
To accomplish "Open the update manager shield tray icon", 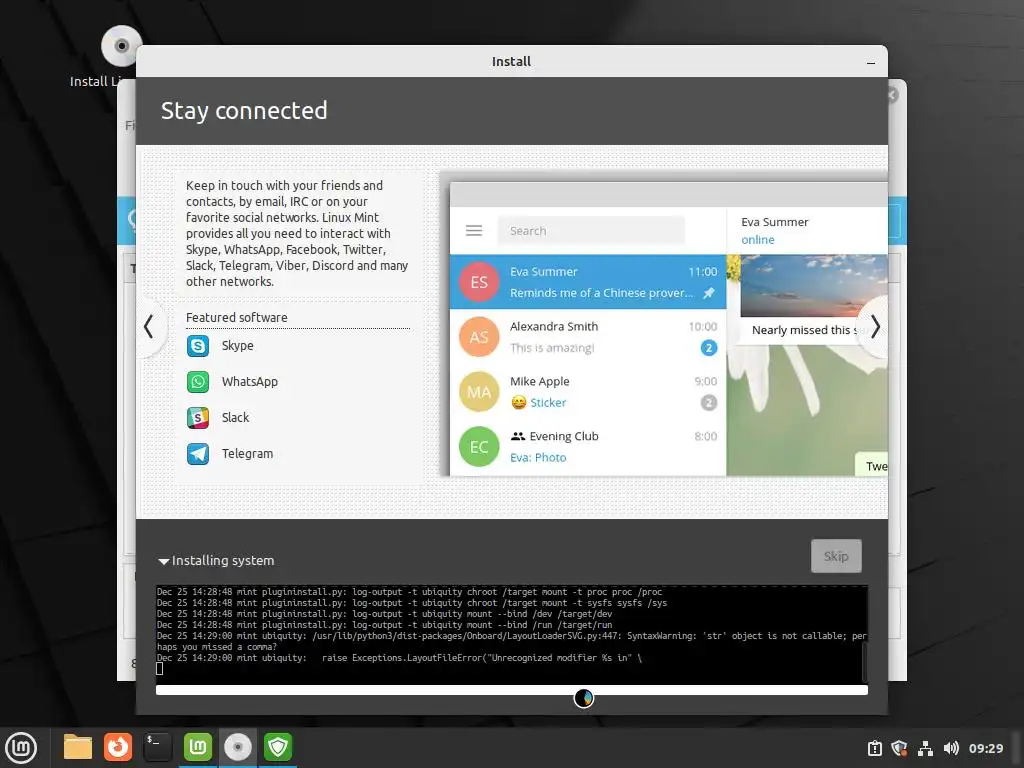I will (x=899, y=748).
